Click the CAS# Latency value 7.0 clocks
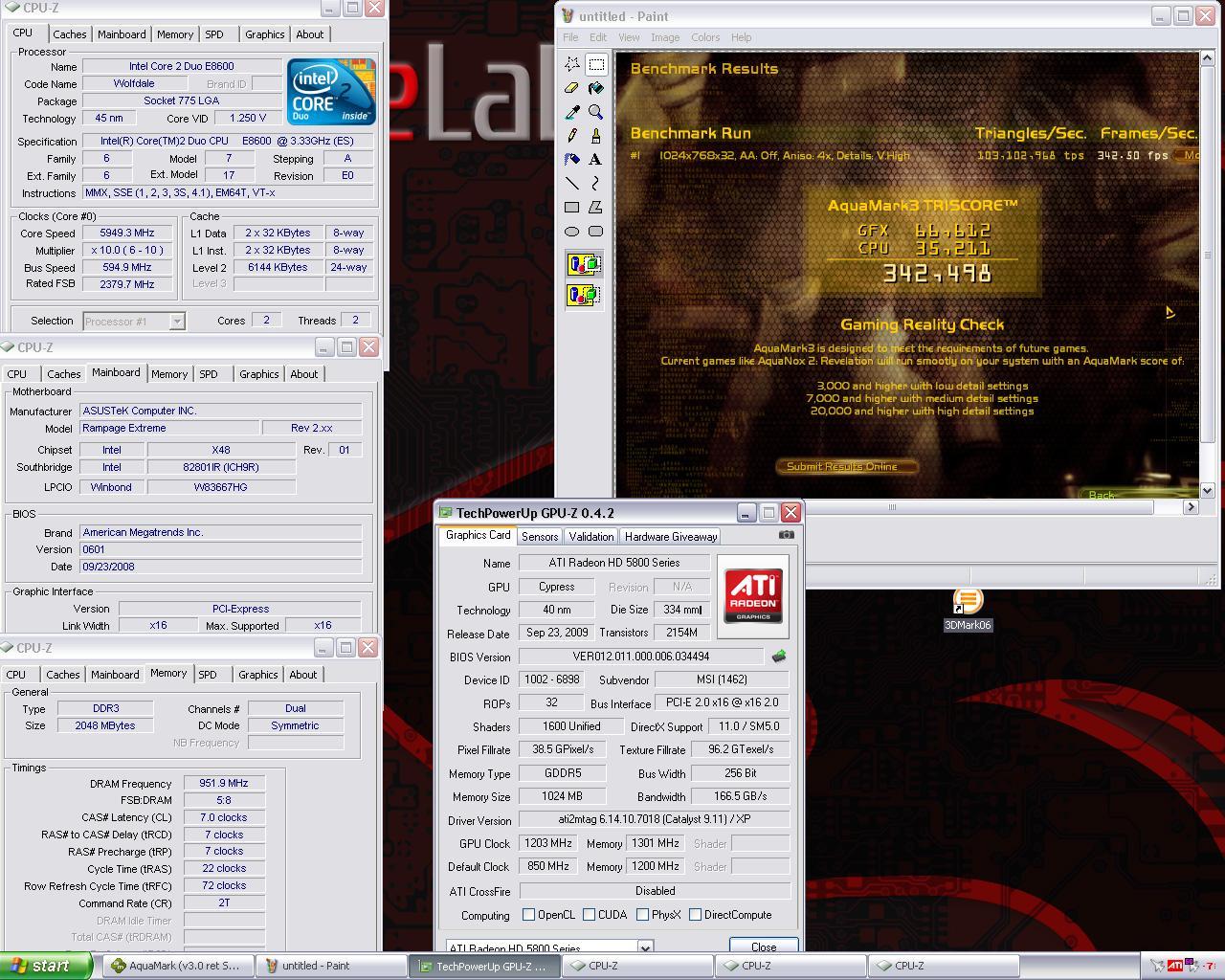 tap(224, 817)
